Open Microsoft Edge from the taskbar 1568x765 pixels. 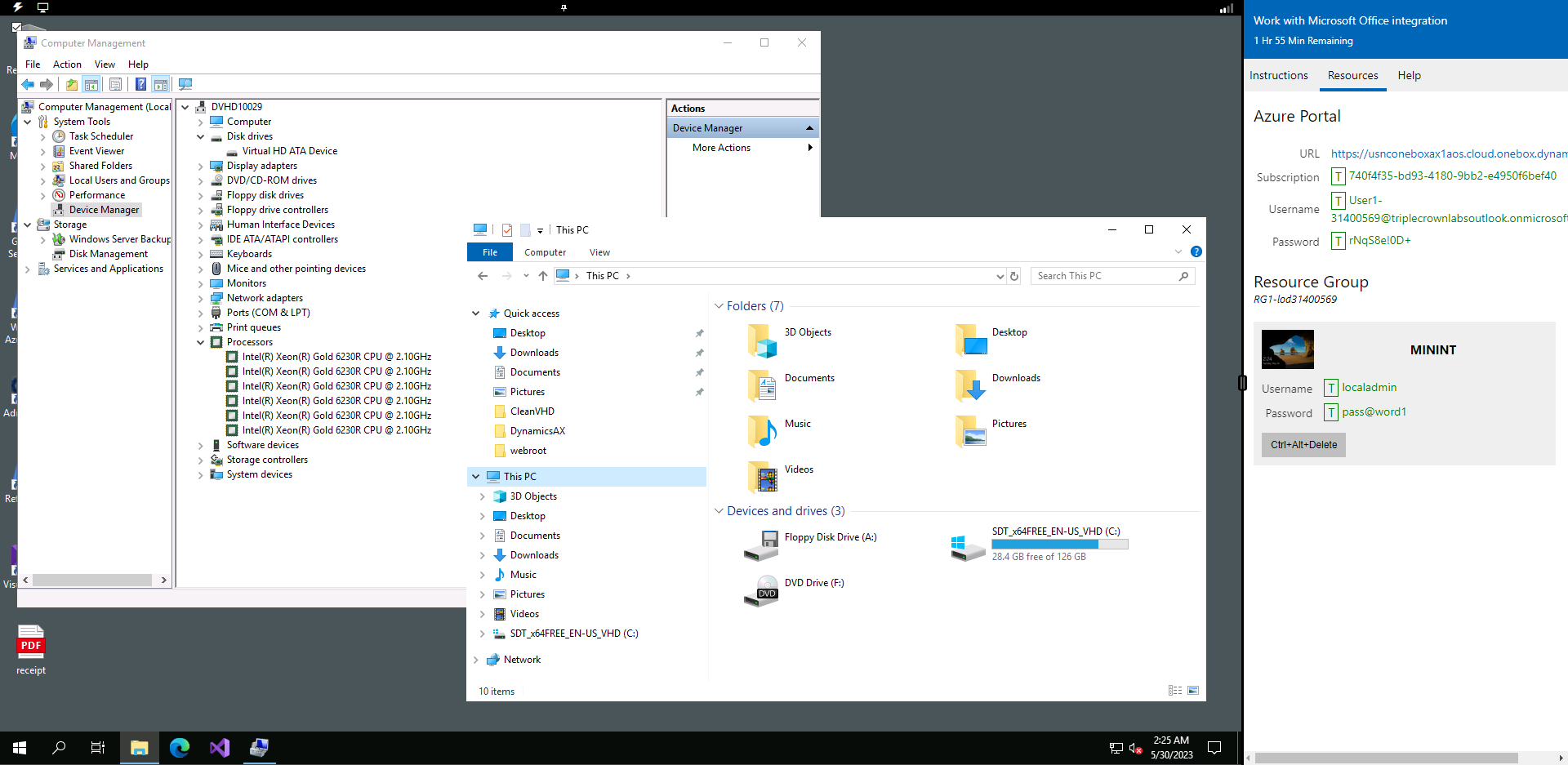[180, 747]
